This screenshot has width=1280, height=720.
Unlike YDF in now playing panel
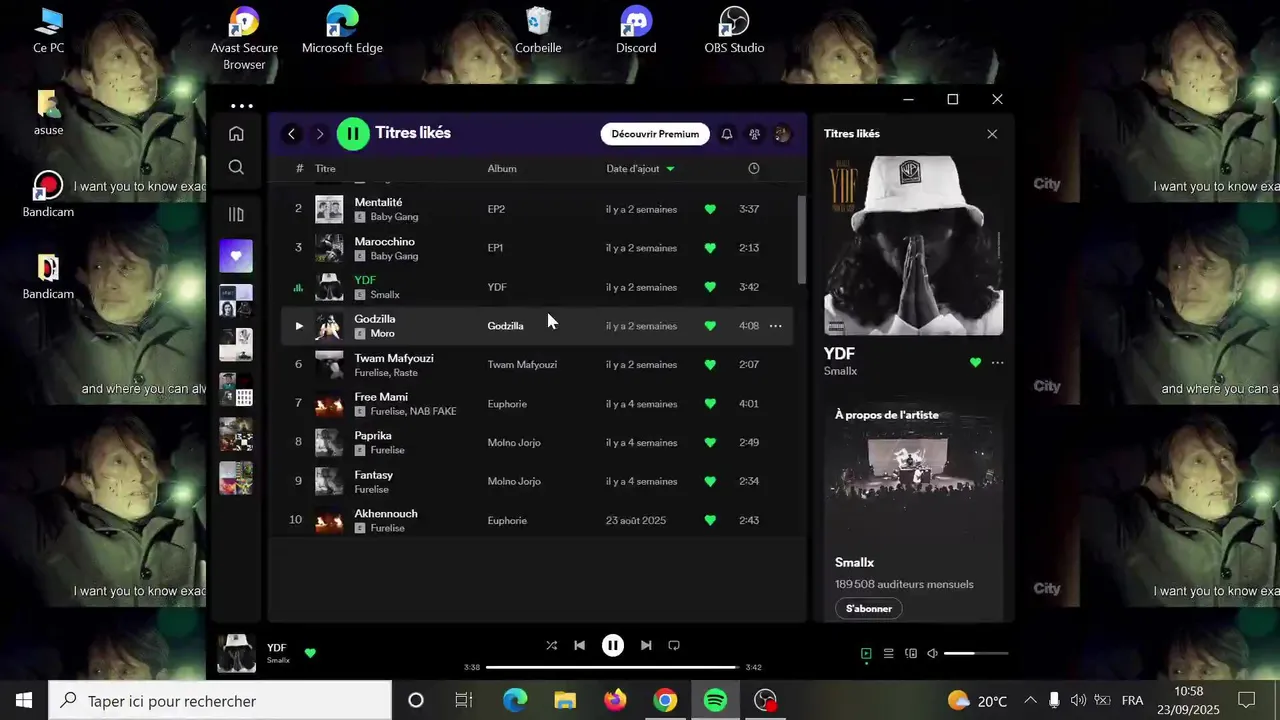975,363
